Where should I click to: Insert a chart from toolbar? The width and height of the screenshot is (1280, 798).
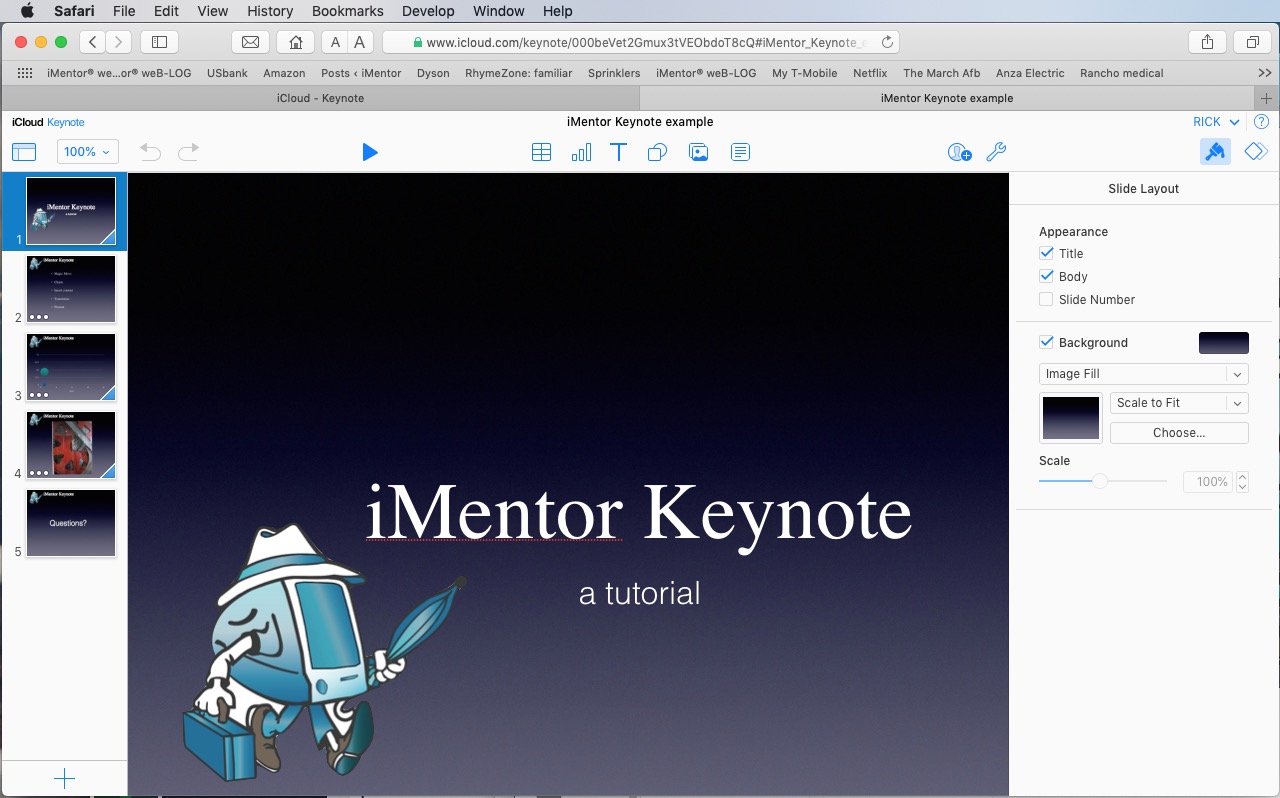[x=581, y=152]
